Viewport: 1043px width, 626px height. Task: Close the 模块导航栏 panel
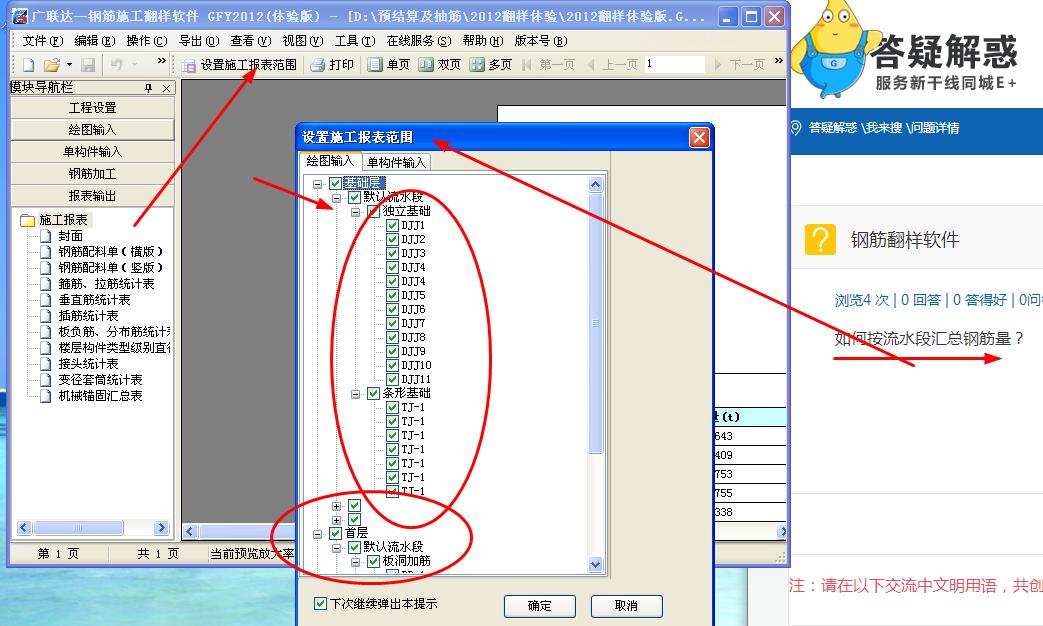click(166, 88)
